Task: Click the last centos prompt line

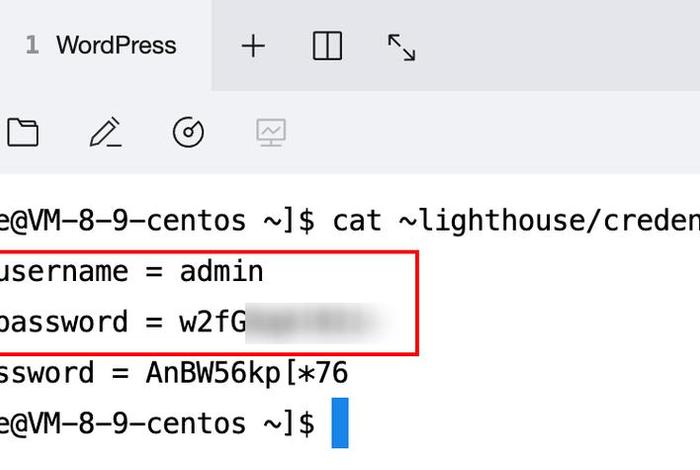Action: tap(157, 423)
